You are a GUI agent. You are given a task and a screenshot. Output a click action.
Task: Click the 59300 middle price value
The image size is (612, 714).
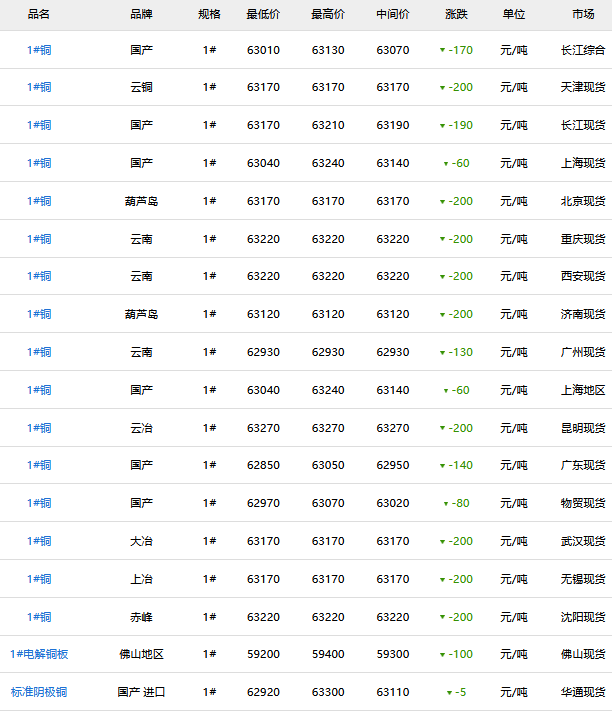[393, 654]
